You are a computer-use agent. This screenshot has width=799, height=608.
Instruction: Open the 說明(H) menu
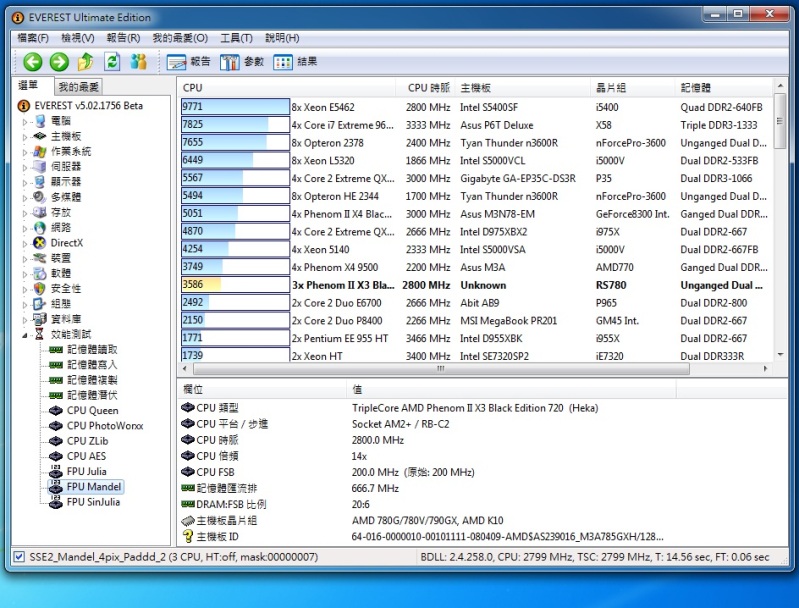[x=282, y=38]
